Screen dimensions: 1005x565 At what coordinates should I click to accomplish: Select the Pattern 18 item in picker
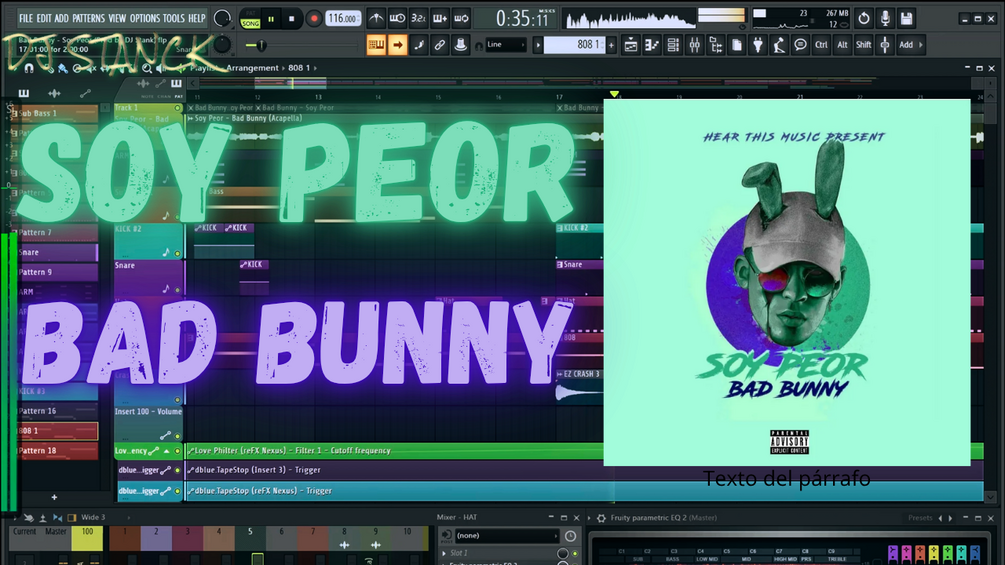coord(58,451)
